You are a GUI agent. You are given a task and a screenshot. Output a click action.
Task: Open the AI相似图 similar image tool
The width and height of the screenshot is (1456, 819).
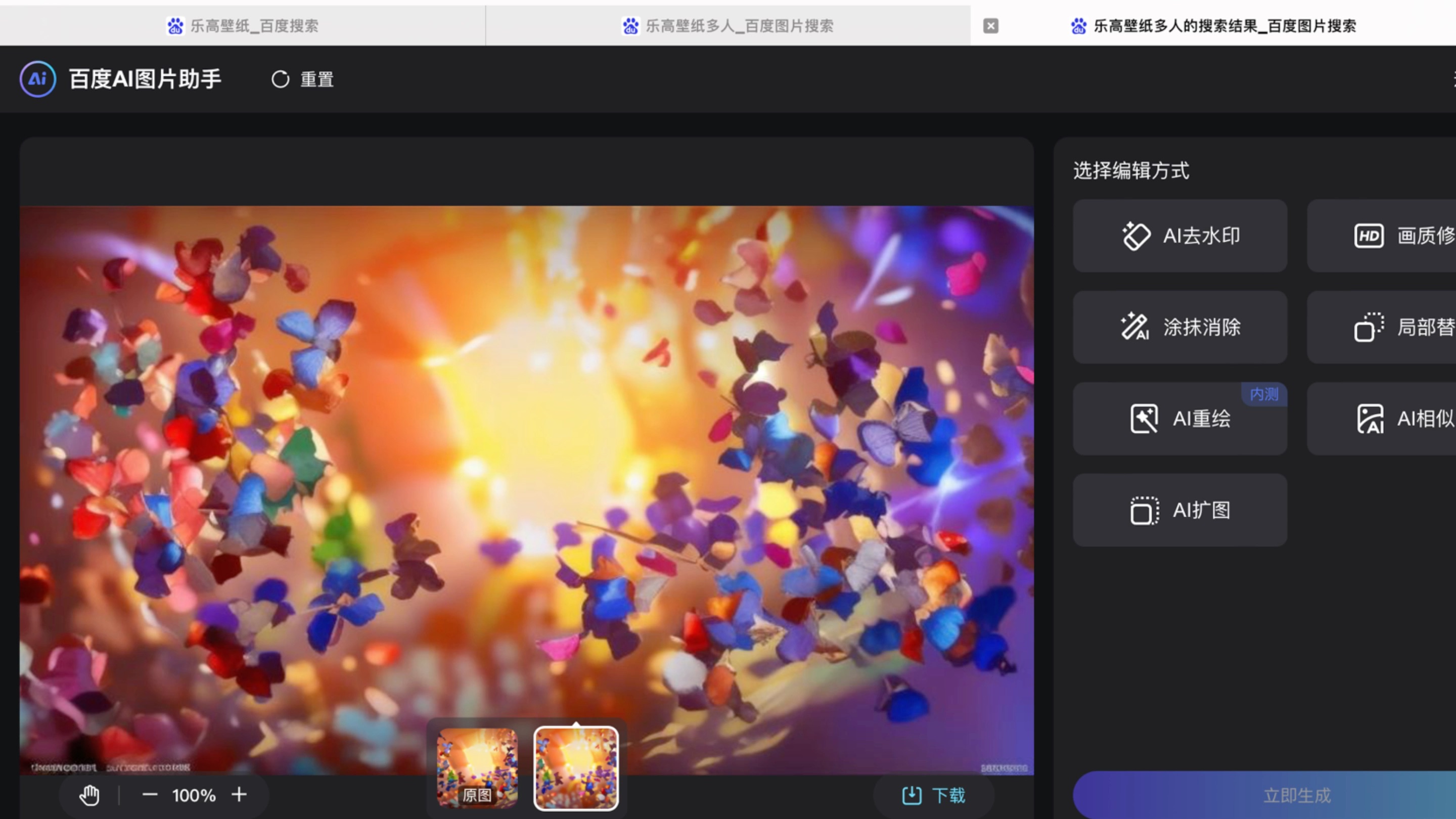point(1381,419)
